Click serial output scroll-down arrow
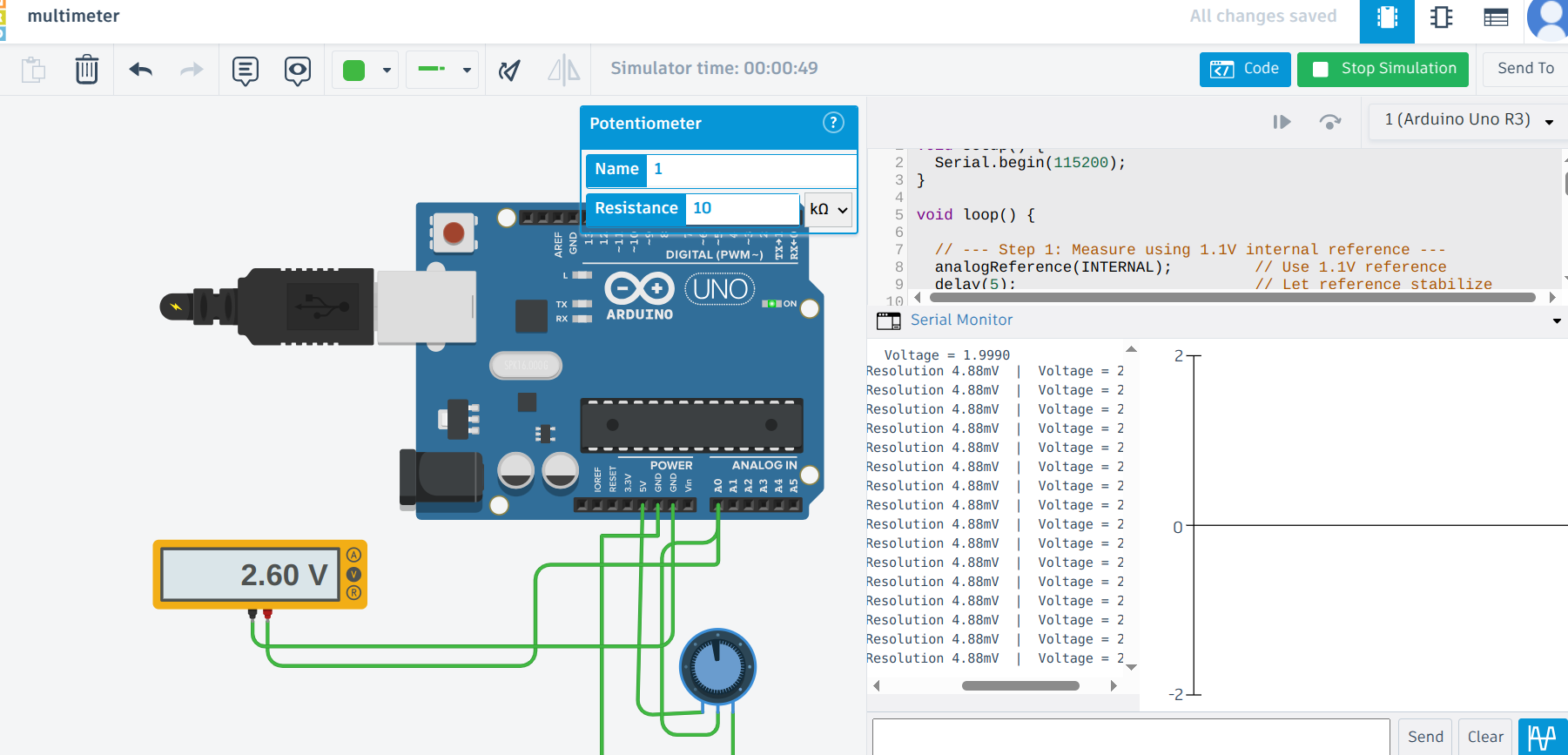The width and height of the screenshot is (1568, 755). [1131, 667]
